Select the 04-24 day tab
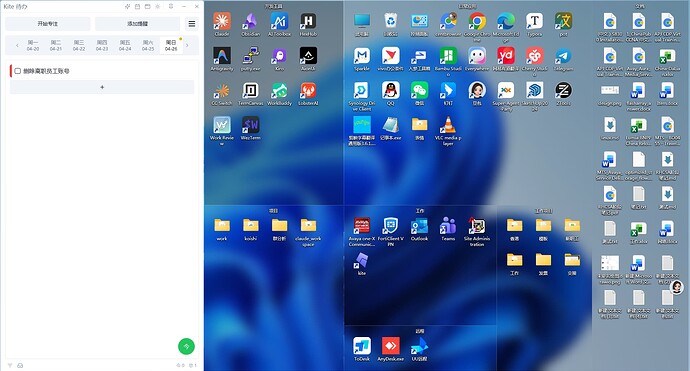This screenshot has width=690, height=371. coord(125,45)
